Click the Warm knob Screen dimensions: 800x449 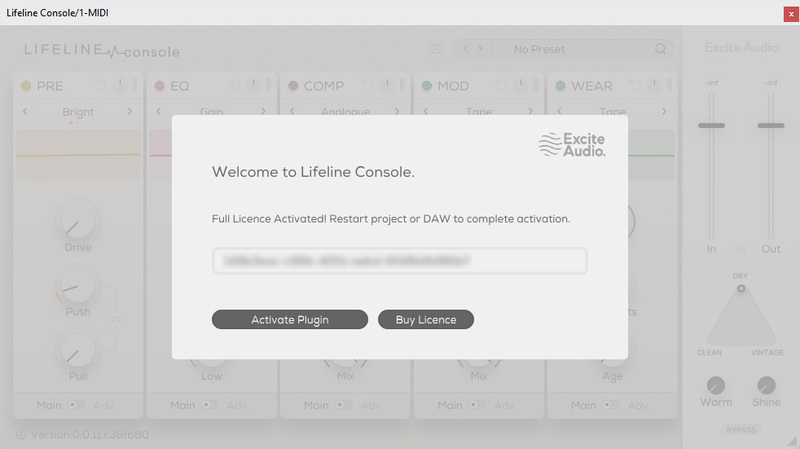point(716,385)
